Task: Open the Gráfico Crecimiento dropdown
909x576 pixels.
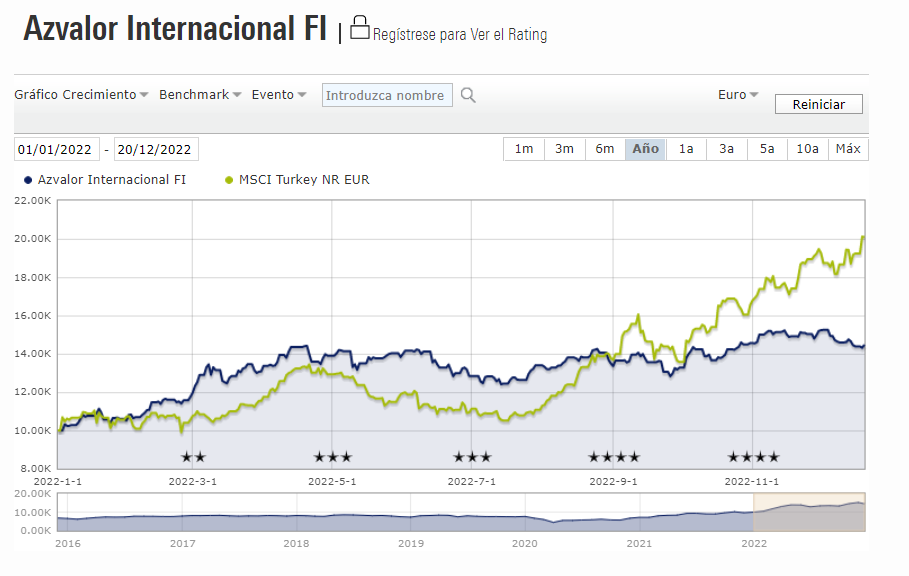Action: (81, 94)
